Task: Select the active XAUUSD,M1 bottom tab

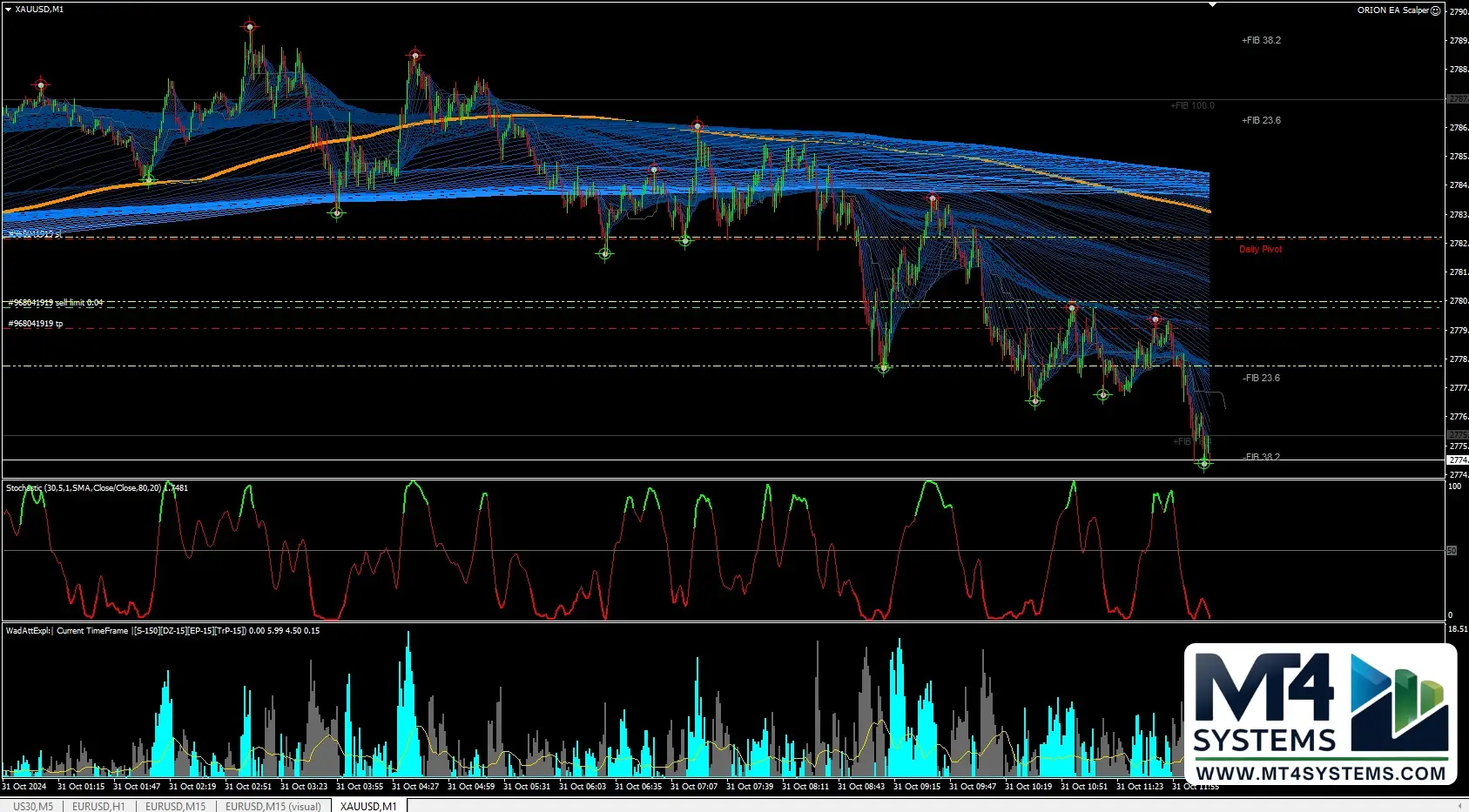Action: point(368,806)
